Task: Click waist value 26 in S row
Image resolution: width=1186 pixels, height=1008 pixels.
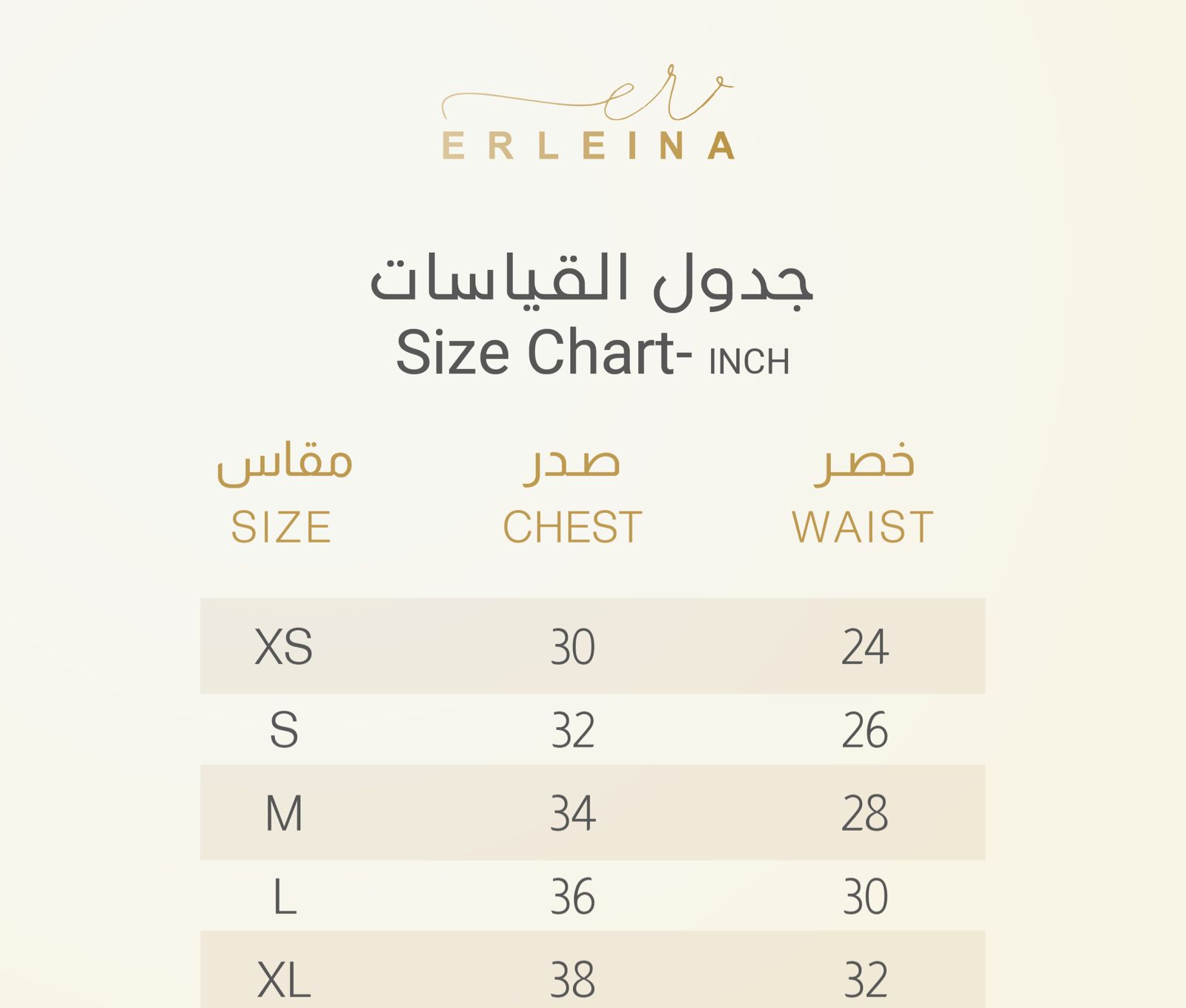Action: click(865, 730)
